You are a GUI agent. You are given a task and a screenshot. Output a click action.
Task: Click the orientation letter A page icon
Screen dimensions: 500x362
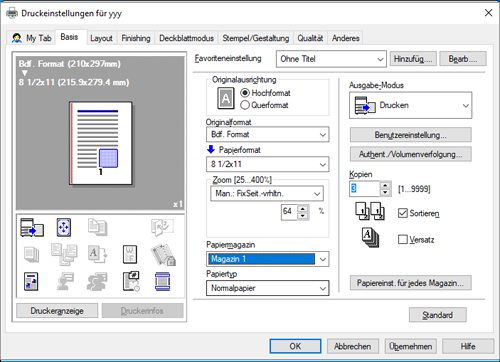point(226,98)
